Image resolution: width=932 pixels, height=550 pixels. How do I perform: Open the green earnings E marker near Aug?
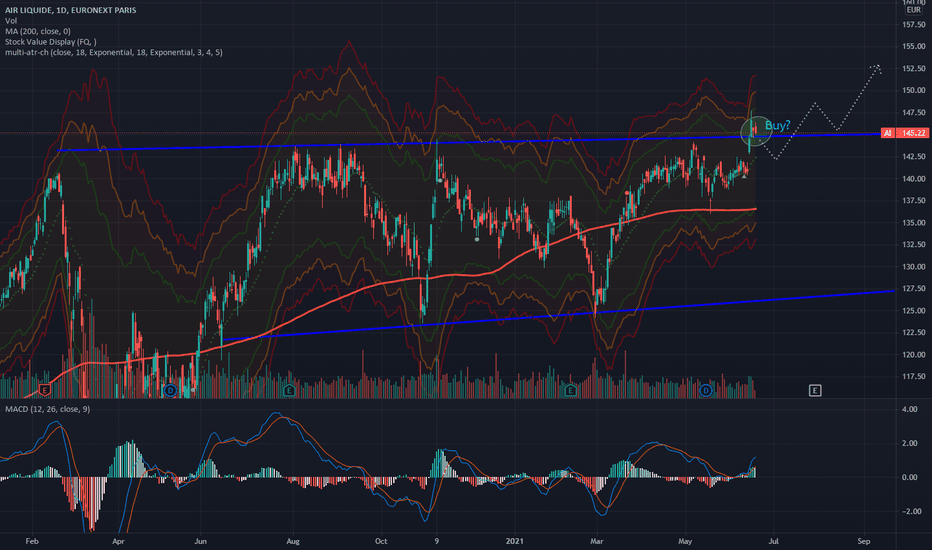[x=289, y=391]
